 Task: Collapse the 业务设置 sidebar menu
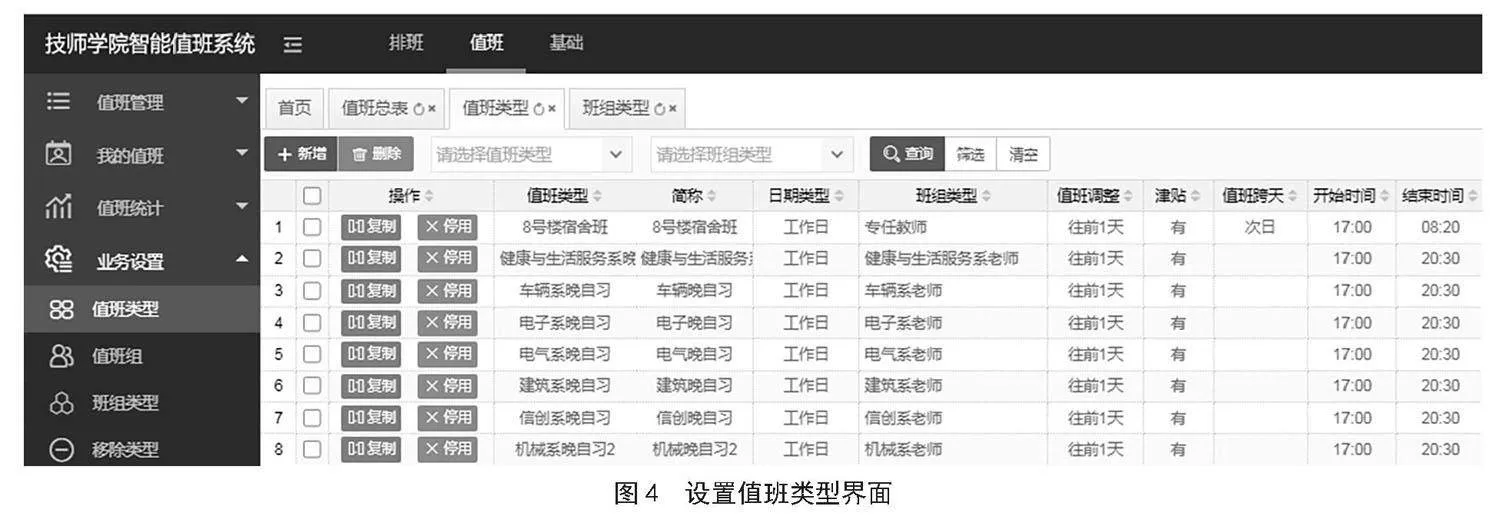coord(142,262)
